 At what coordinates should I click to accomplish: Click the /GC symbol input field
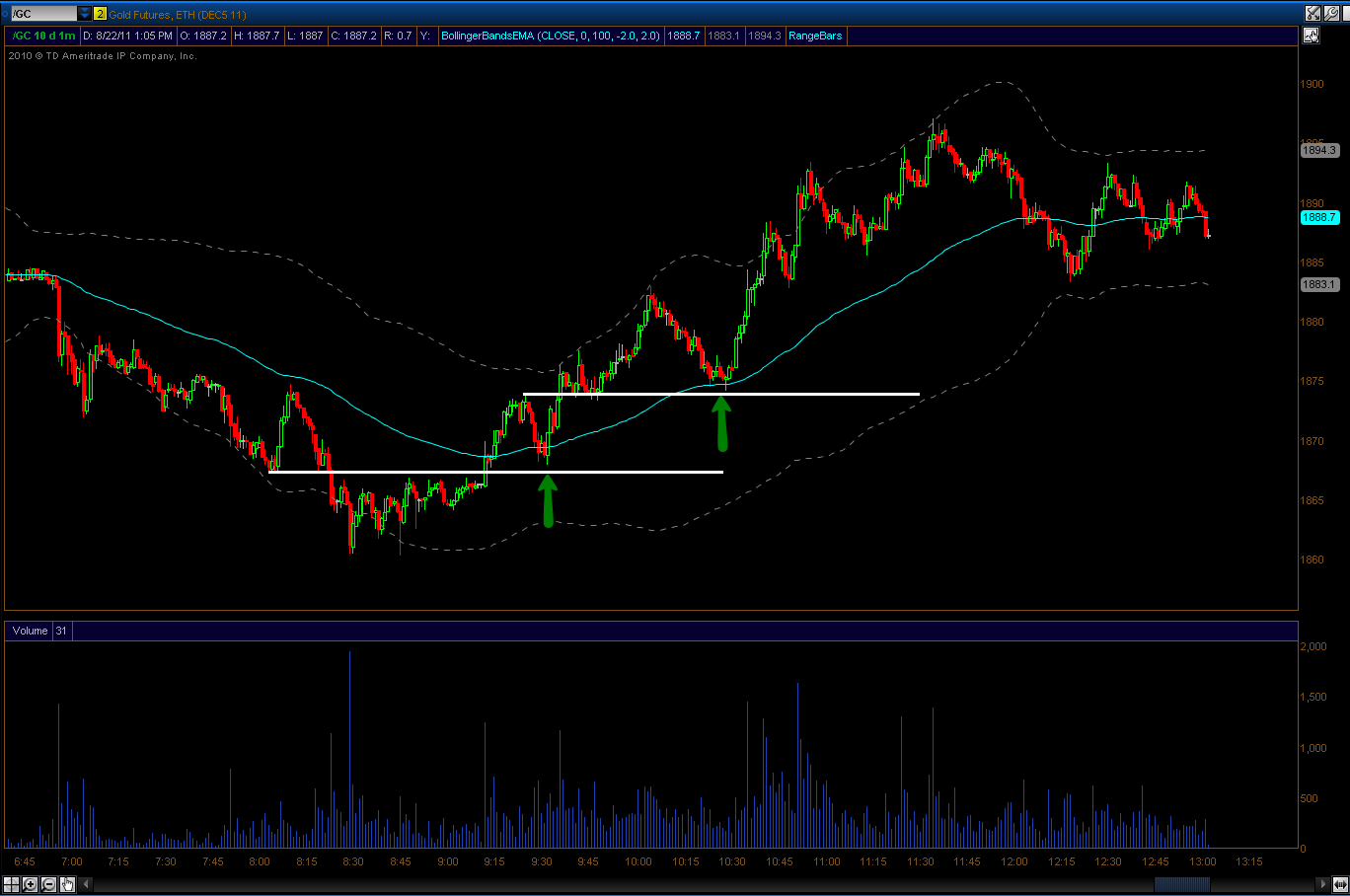tap(42, 14)
